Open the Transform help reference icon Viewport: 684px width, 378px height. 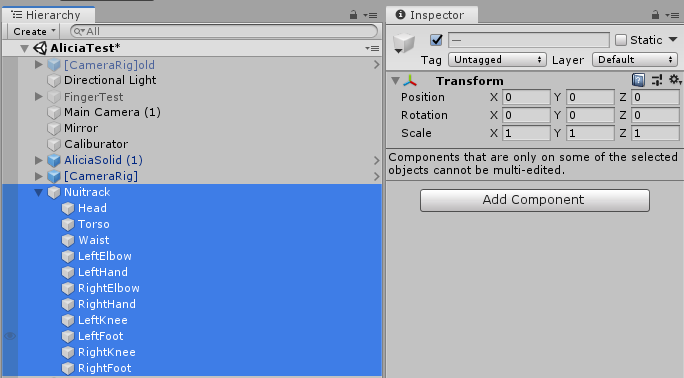pyautogui.click(x=638, y=80)
